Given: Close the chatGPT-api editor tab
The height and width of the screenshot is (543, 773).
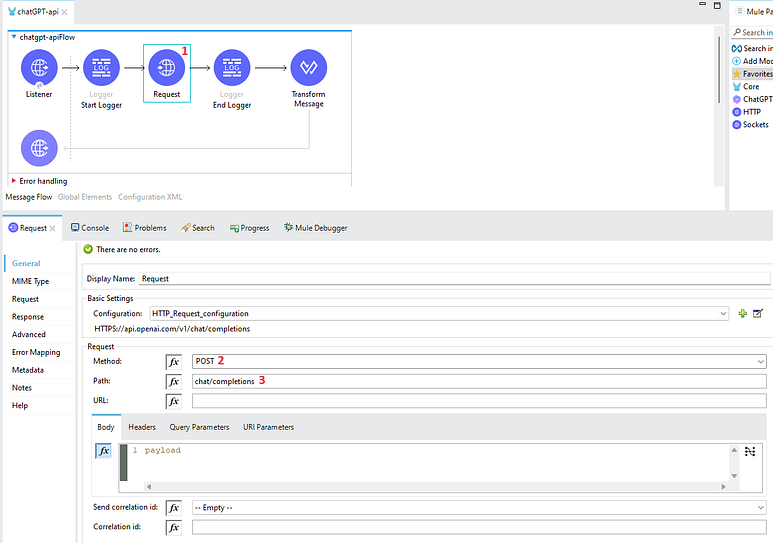Looking at the screenshot, I should 65,12.
